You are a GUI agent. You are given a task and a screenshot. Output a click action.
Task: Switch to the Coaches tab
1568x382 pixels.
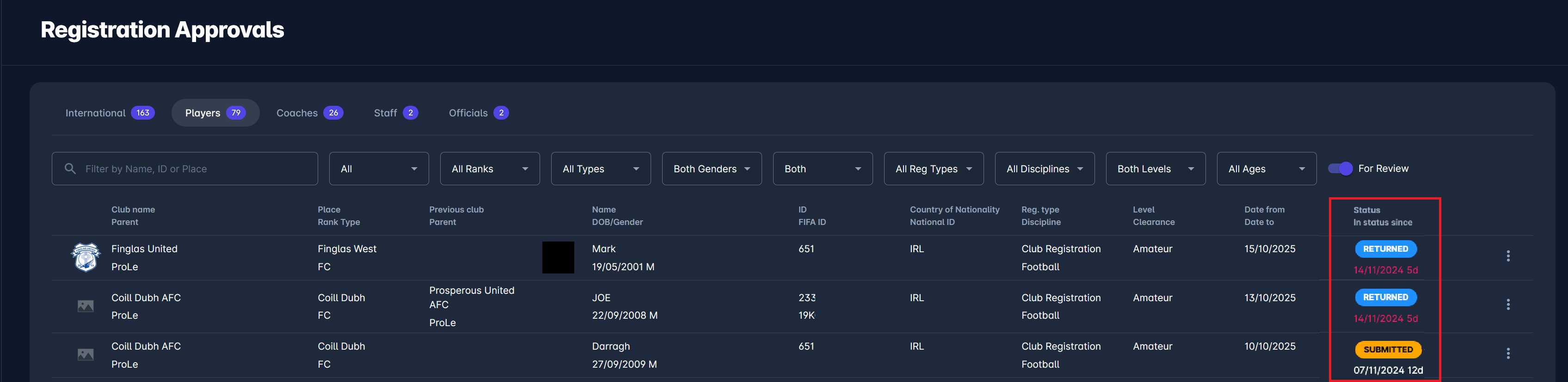309,113
